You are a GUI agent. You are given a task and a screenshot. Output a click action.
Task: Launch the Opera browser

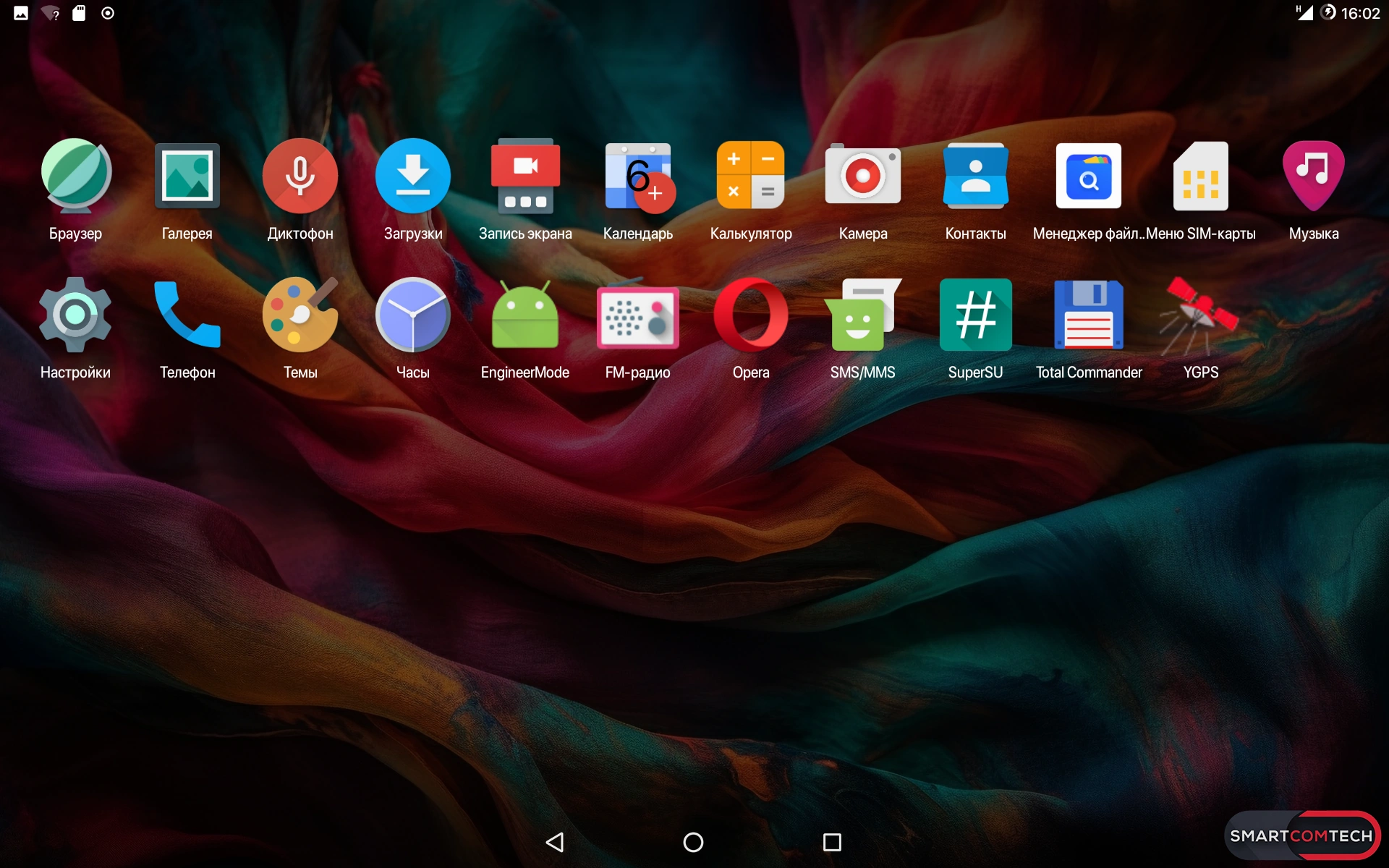751,316
